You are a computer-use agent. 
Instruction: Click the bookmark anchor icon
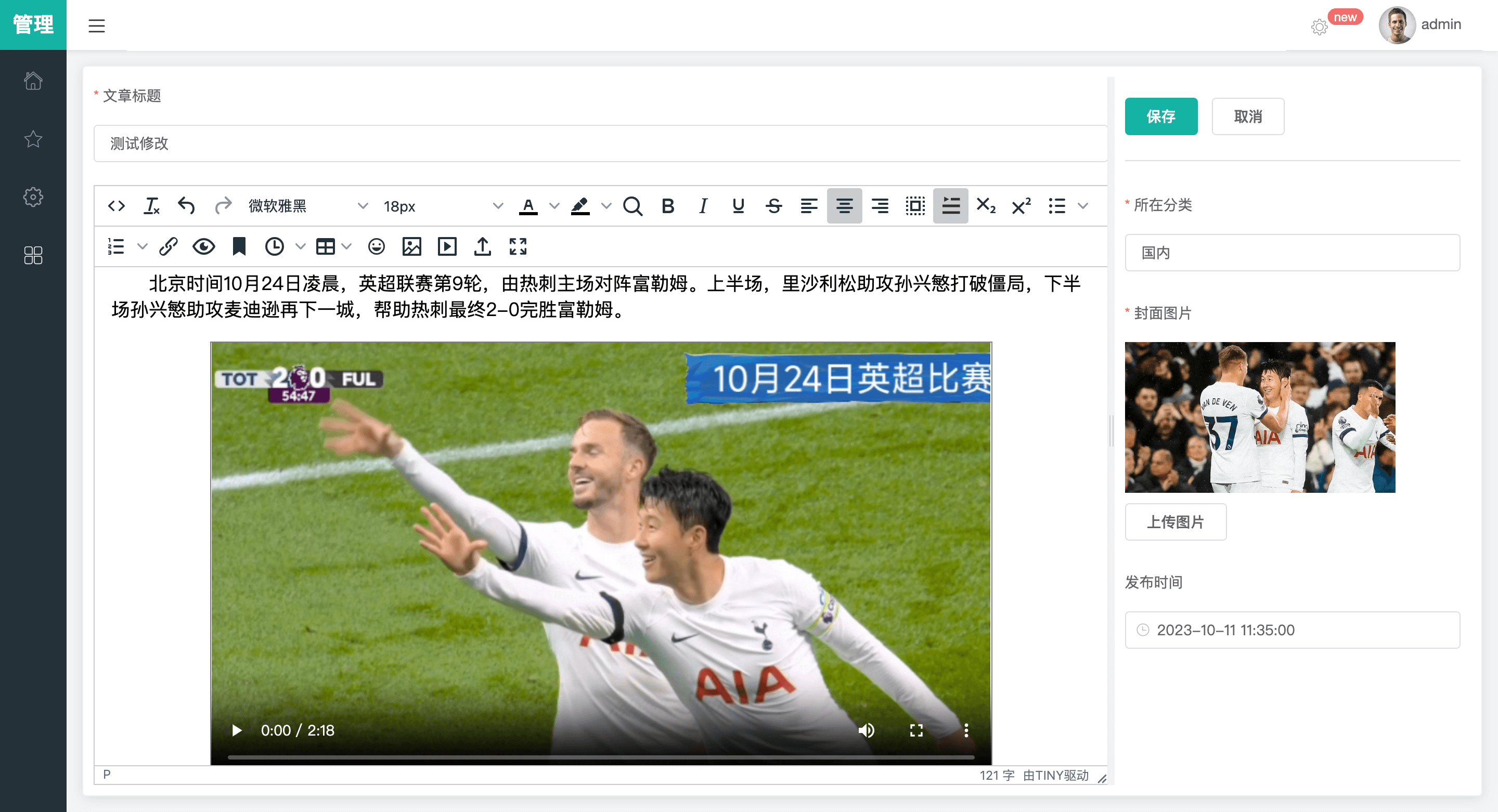click(239, 246)
